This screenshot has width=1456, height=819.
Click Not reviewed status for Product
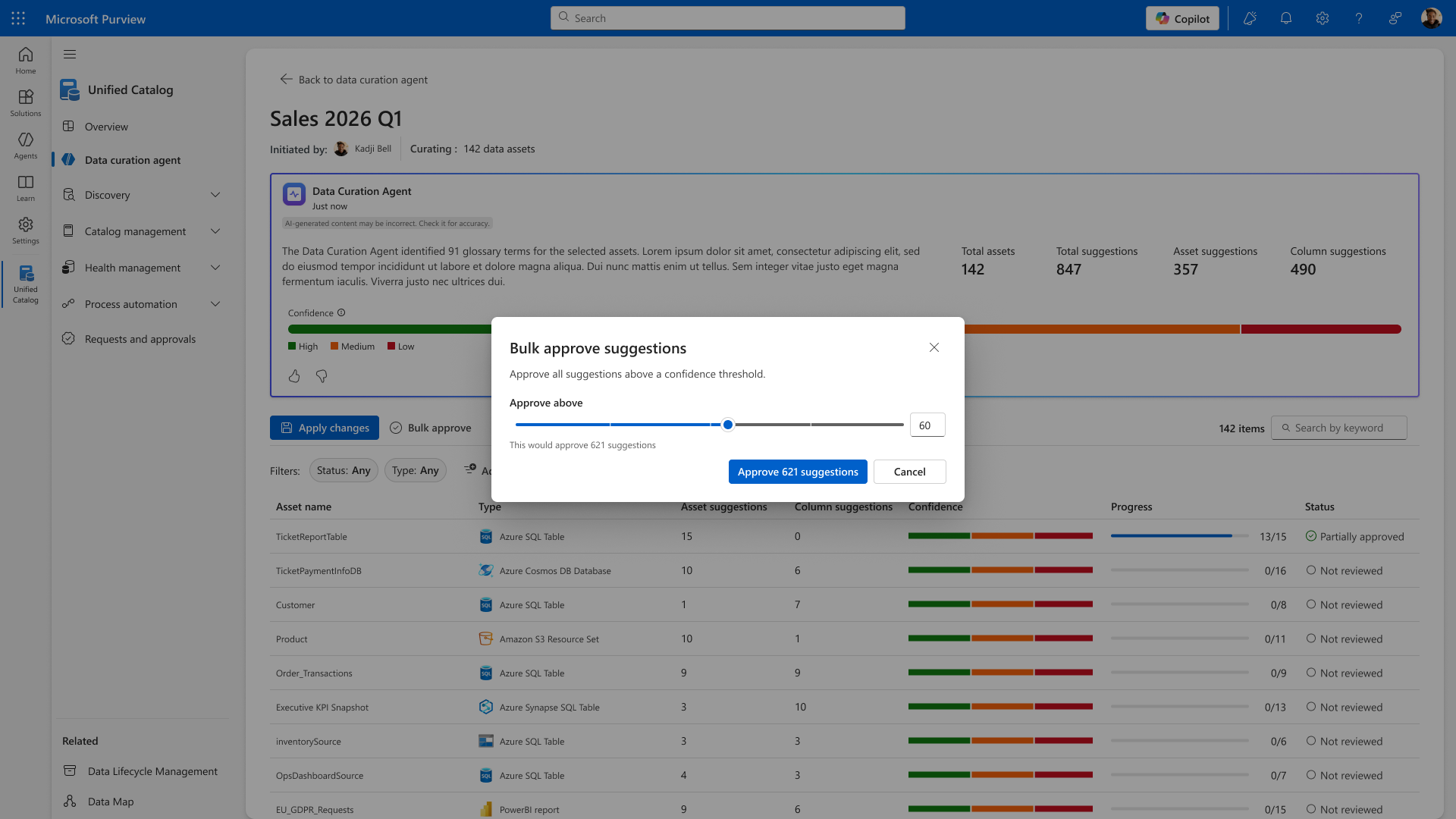1344,639
